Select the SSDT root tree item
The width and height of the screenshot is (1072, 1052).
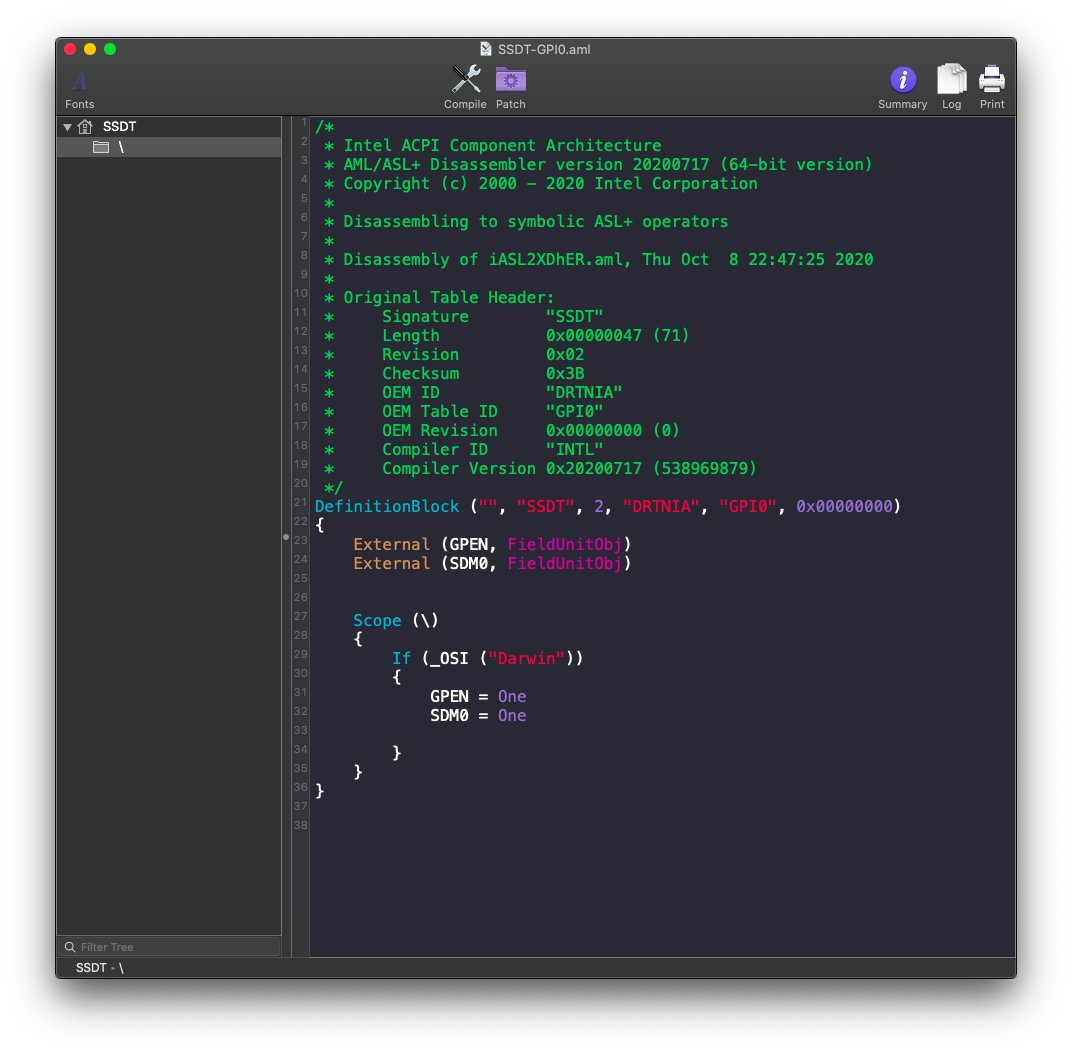coord(169,126)
